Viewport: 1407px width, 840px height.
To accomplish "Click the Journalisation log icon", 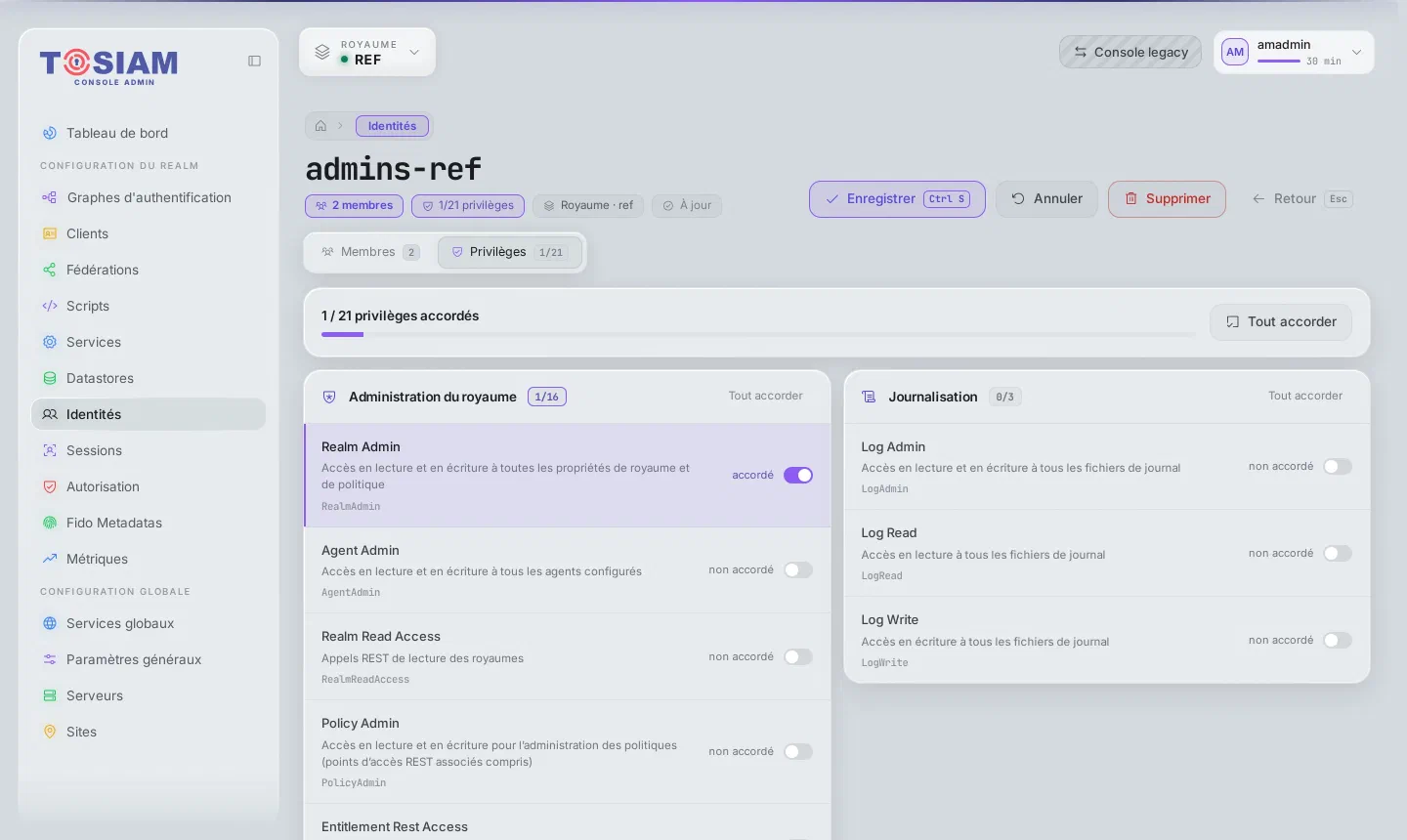I will coord(869,397).
